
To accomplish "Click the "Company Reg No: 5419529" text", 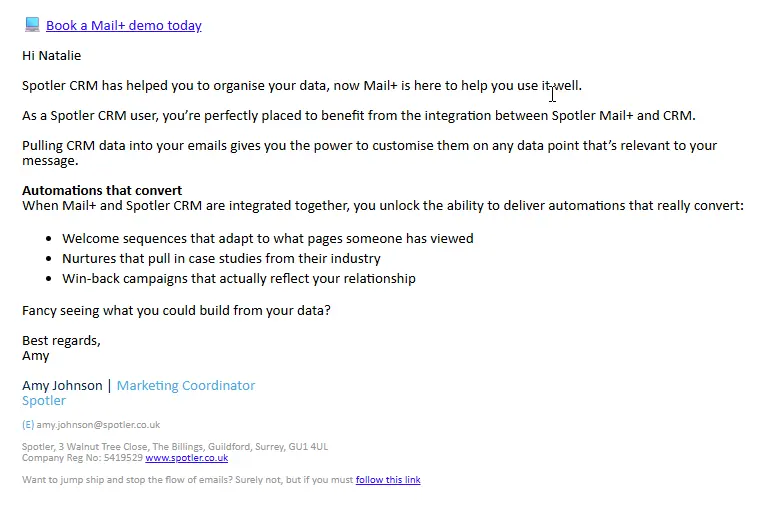I will pos(82,458).
